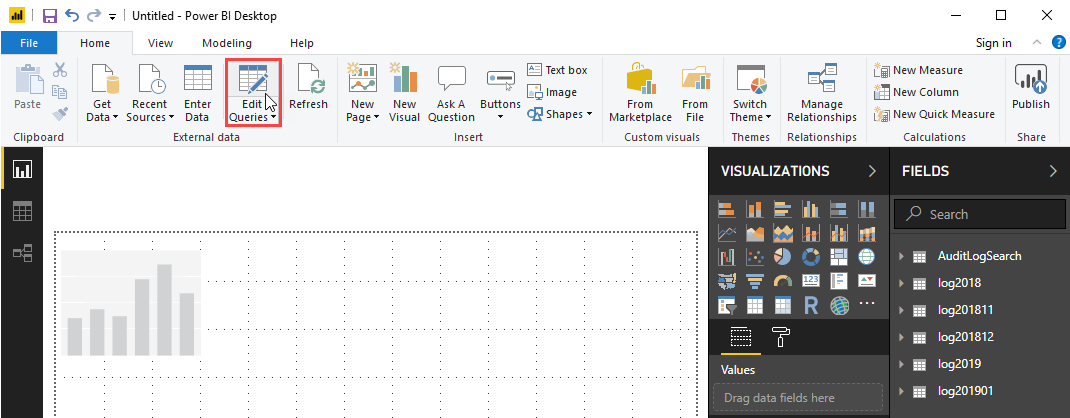
Task: Click the Refresh button
Action: (308, 87)
